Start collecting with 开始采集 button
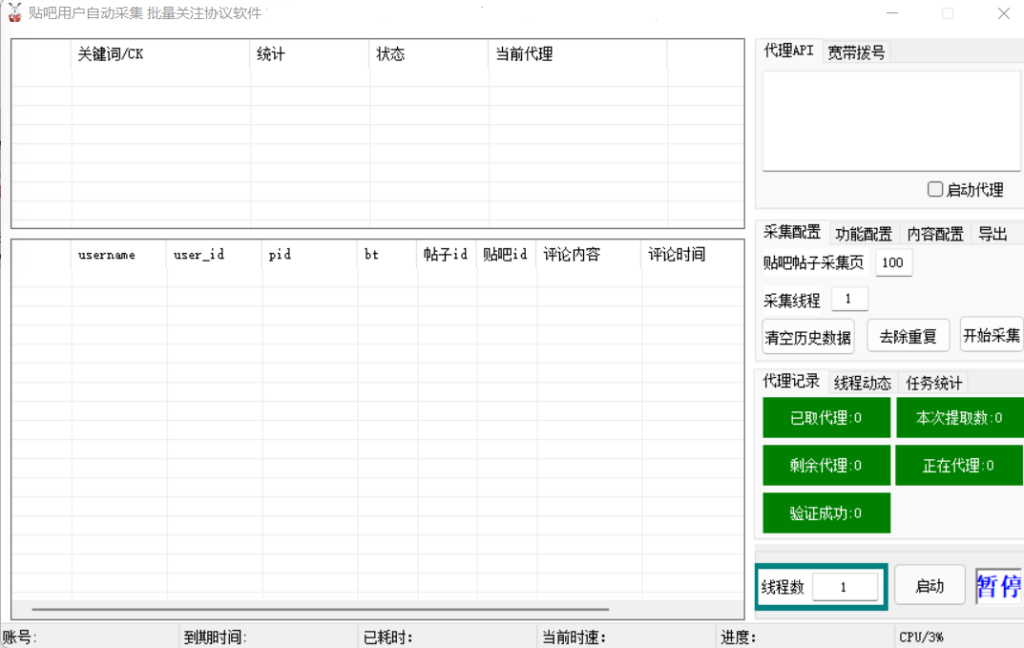 (x=991, y=336)
